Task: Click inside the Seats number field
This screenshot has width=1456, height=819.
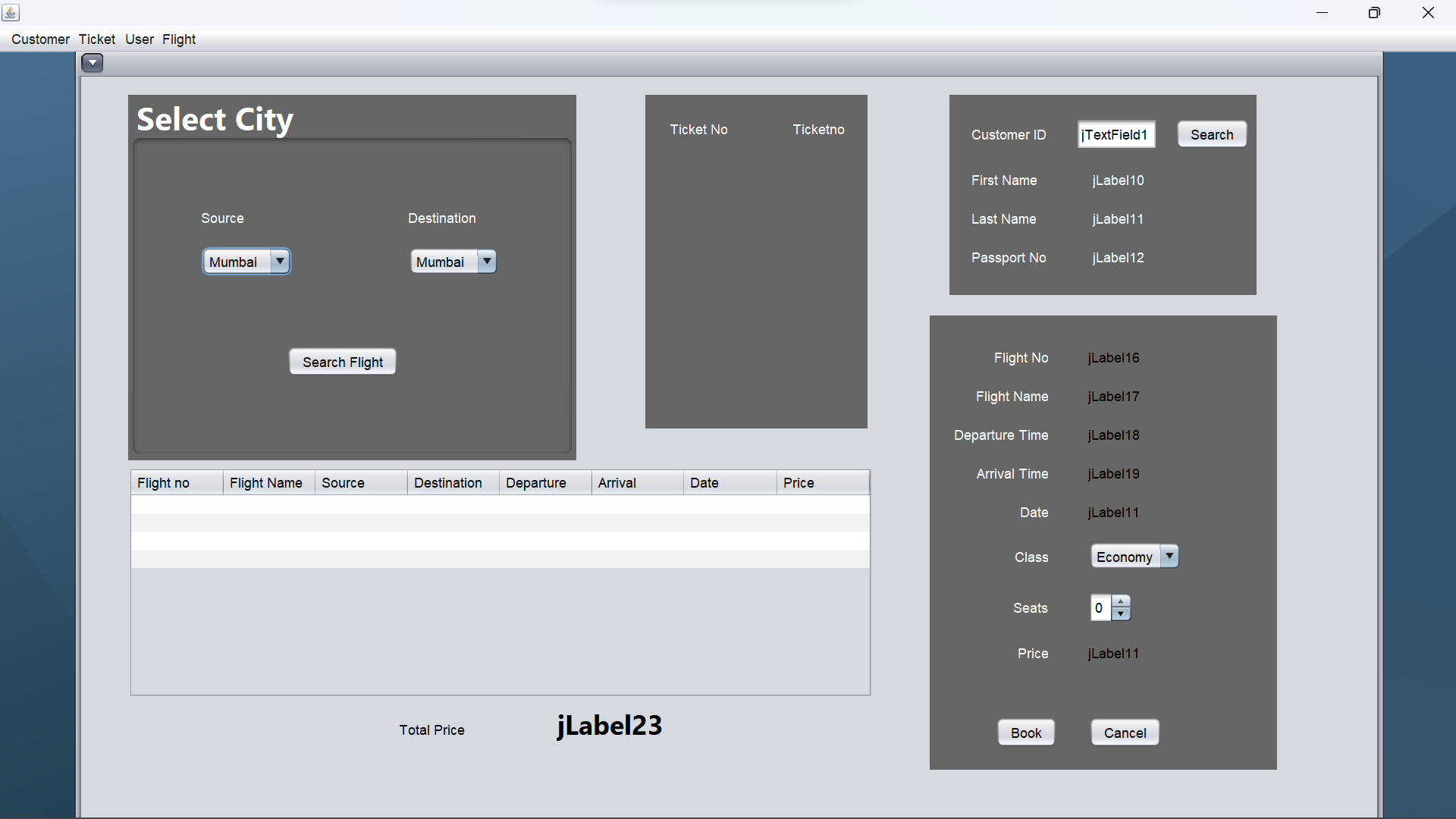Action: coord(1100,608)
